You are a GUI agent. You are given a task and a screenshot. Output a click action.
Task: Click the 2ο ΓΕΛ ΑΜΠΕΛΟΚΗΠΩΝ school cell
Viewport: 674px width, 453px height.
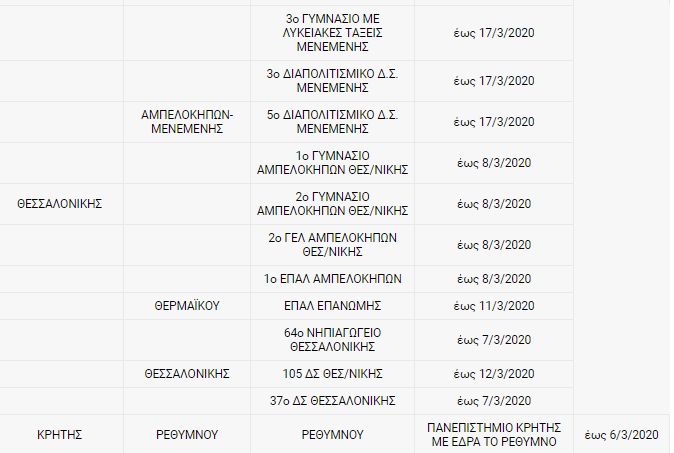coord(333,245)
